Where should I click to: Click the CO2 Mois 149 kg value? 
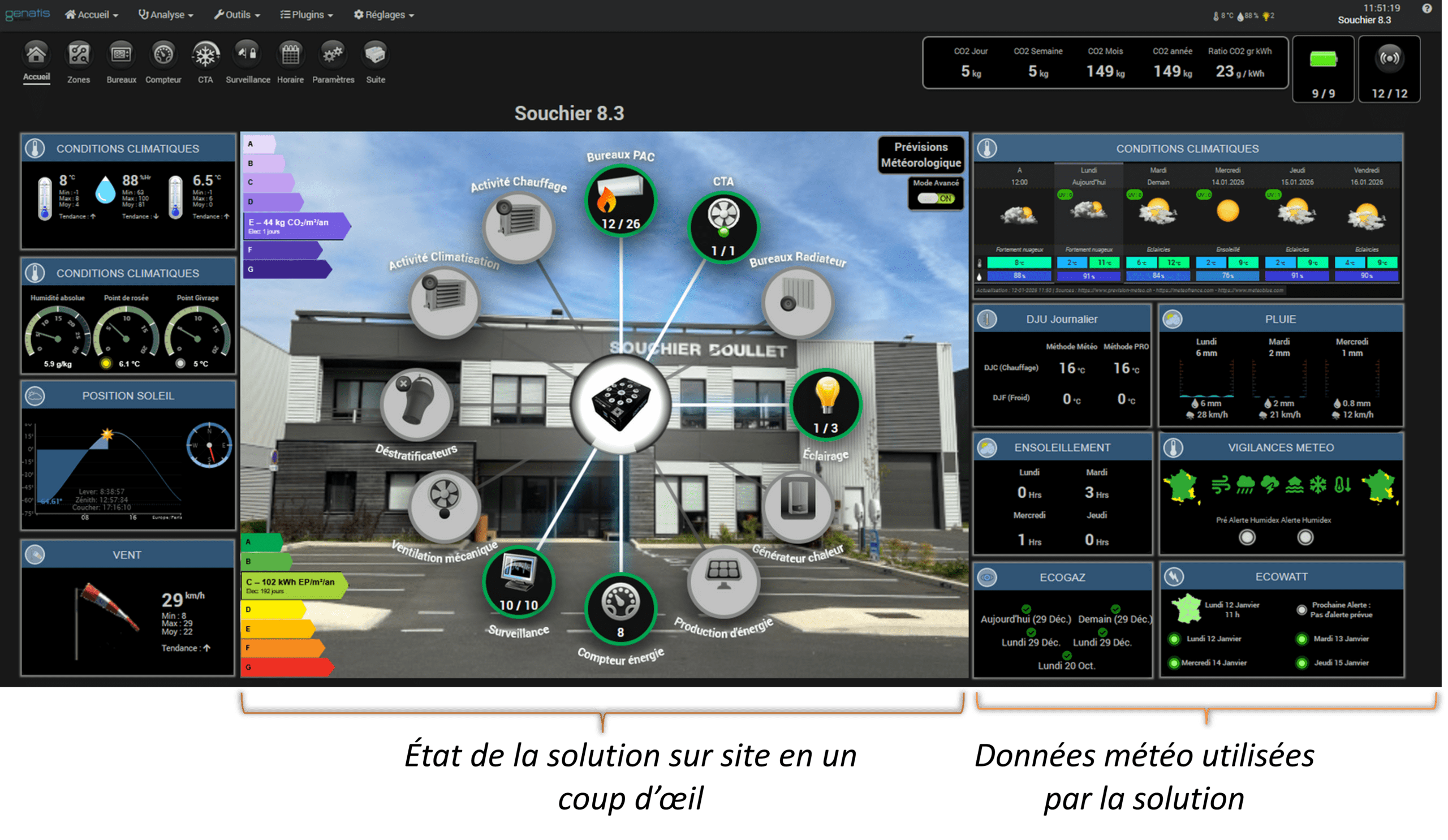point(1105,71)
